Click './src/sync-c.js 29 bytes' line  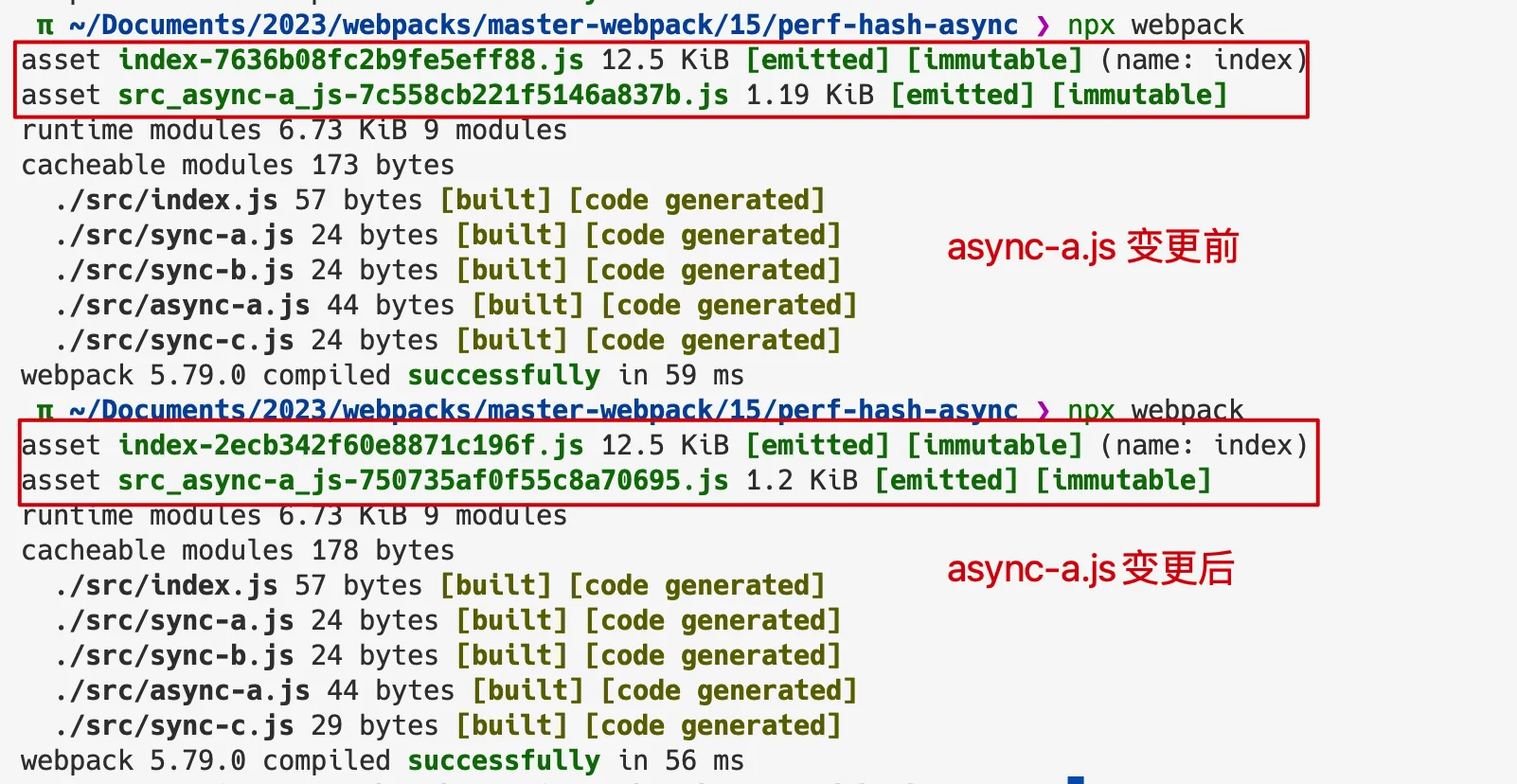[448, 725]
